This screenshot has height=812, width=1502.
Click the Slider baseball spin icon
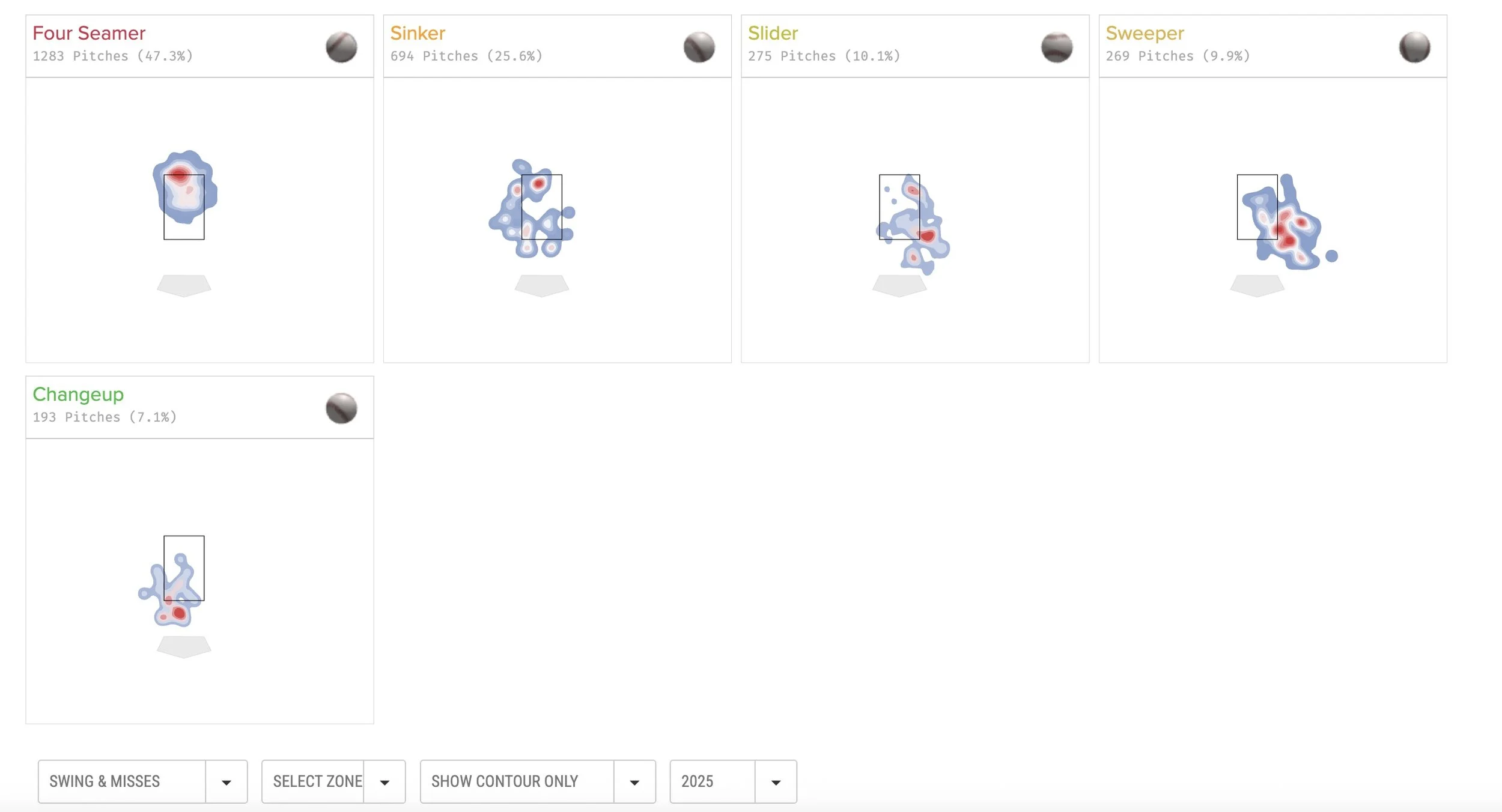click(x=1057, y=47)
